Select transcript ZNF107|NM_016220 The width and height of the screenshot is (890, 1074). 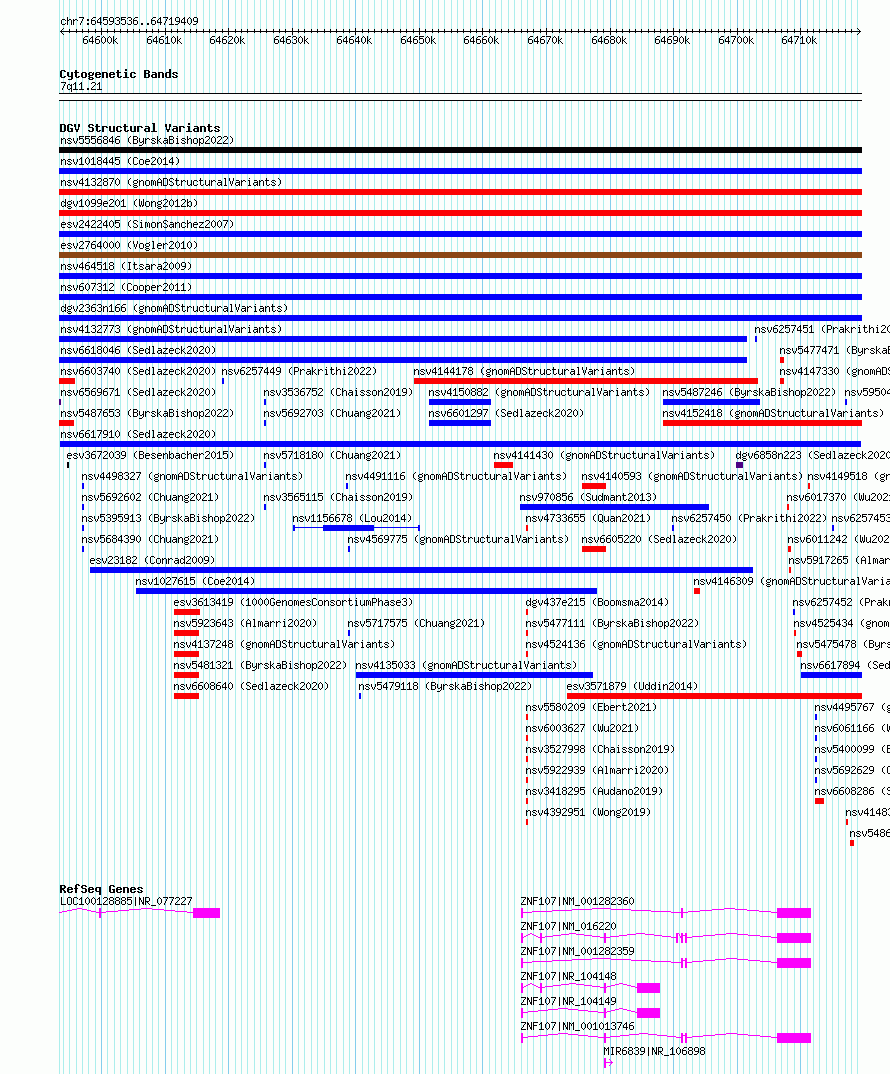[569, 927]
